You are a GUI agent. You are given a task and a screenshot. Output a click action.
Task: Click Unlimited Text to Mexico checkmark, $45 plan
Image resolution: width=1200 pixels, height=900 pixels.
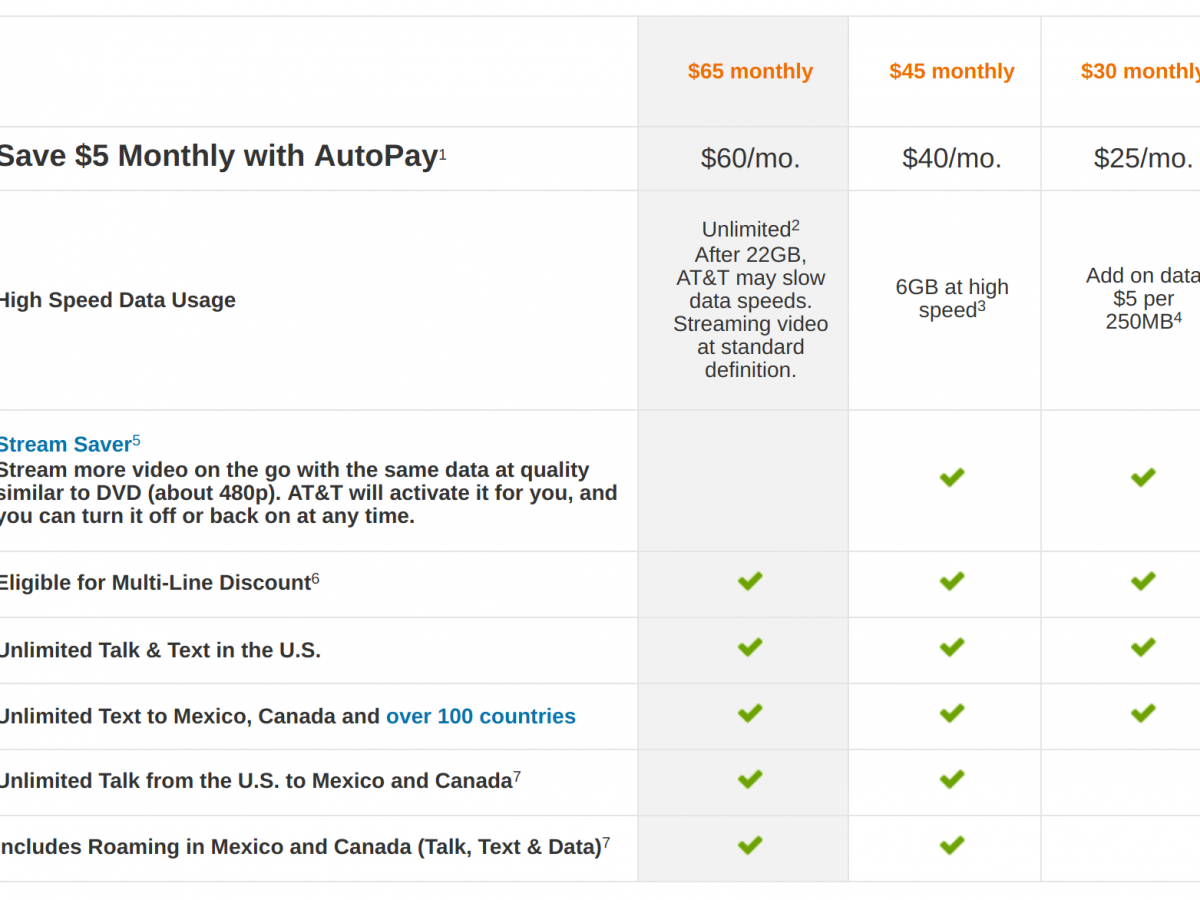951,713
